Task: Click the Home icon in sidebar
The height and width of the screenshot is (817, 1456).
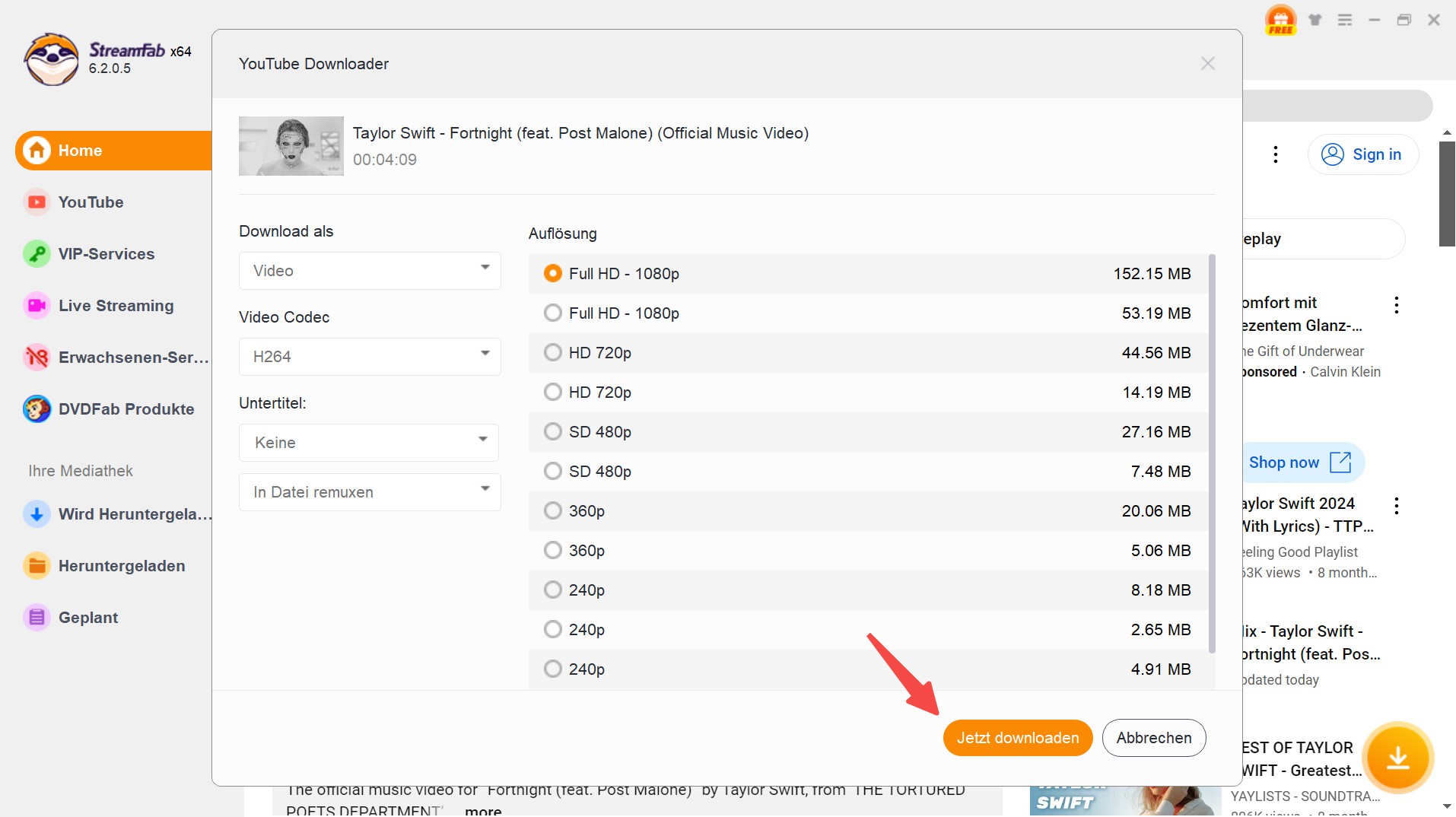Action: pos(37,151)
